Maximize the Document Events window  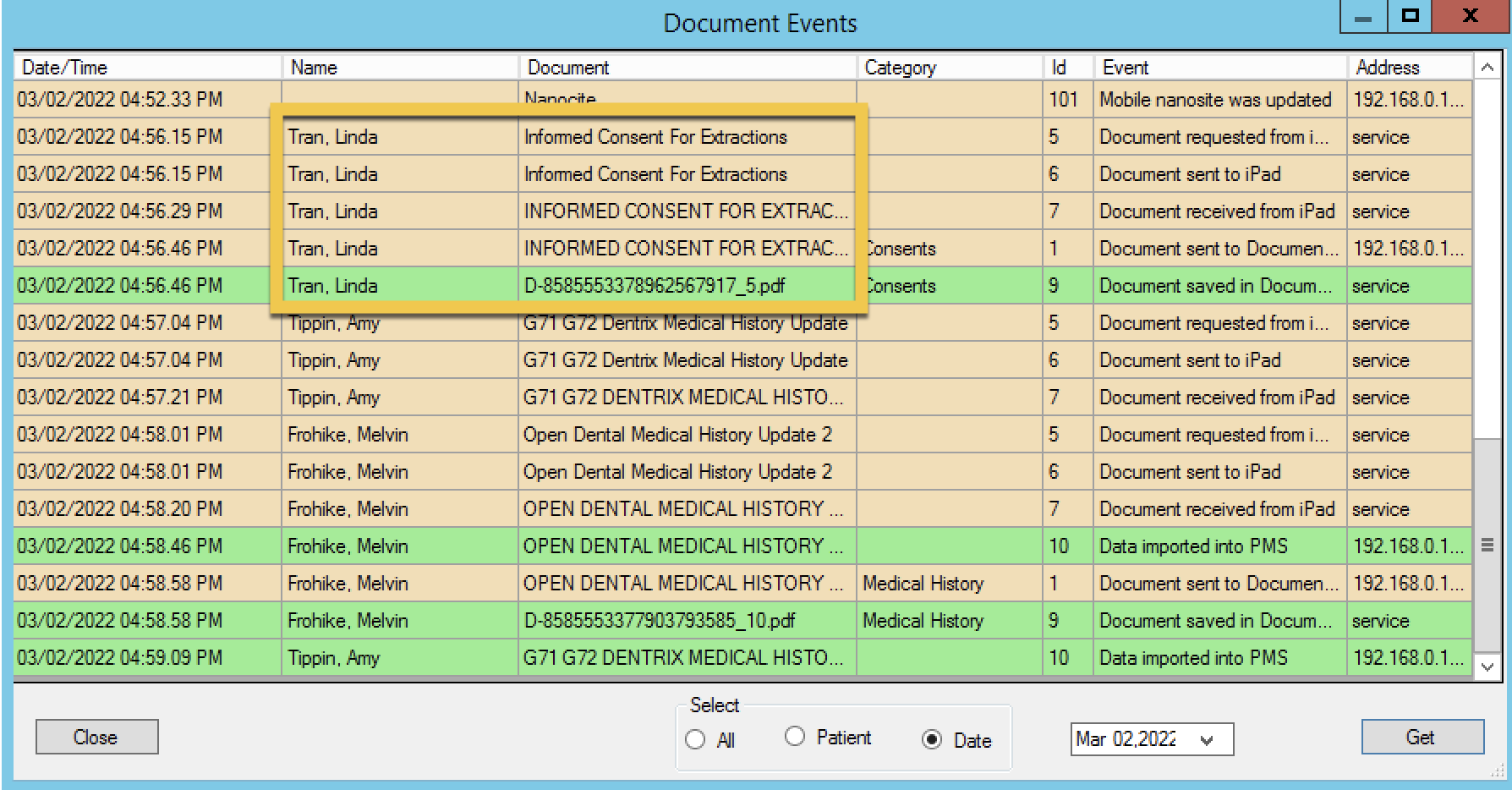1410,17
